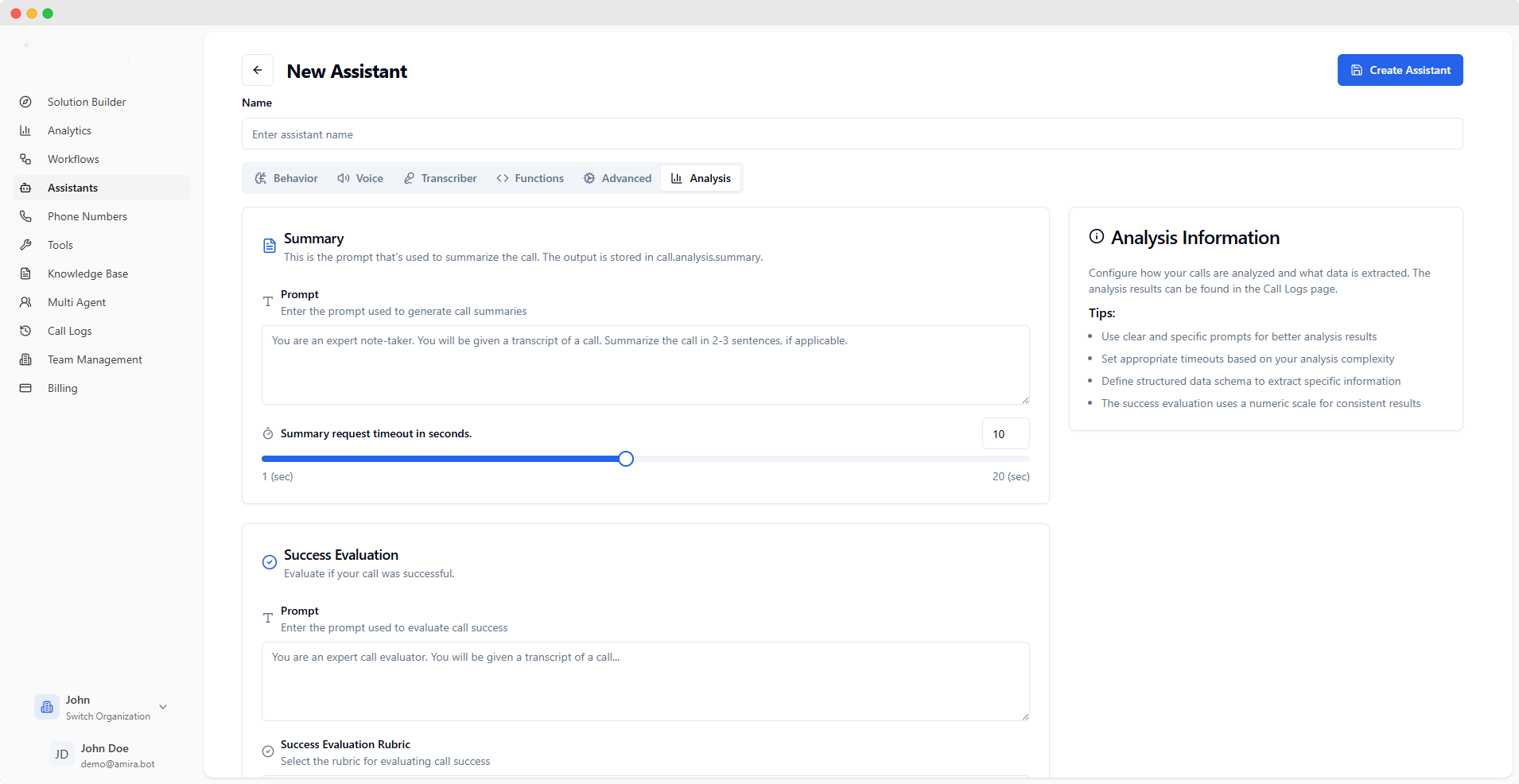Open the Functions tab
The height and width of the screenshot is (784, 1519).
[530, 178]
